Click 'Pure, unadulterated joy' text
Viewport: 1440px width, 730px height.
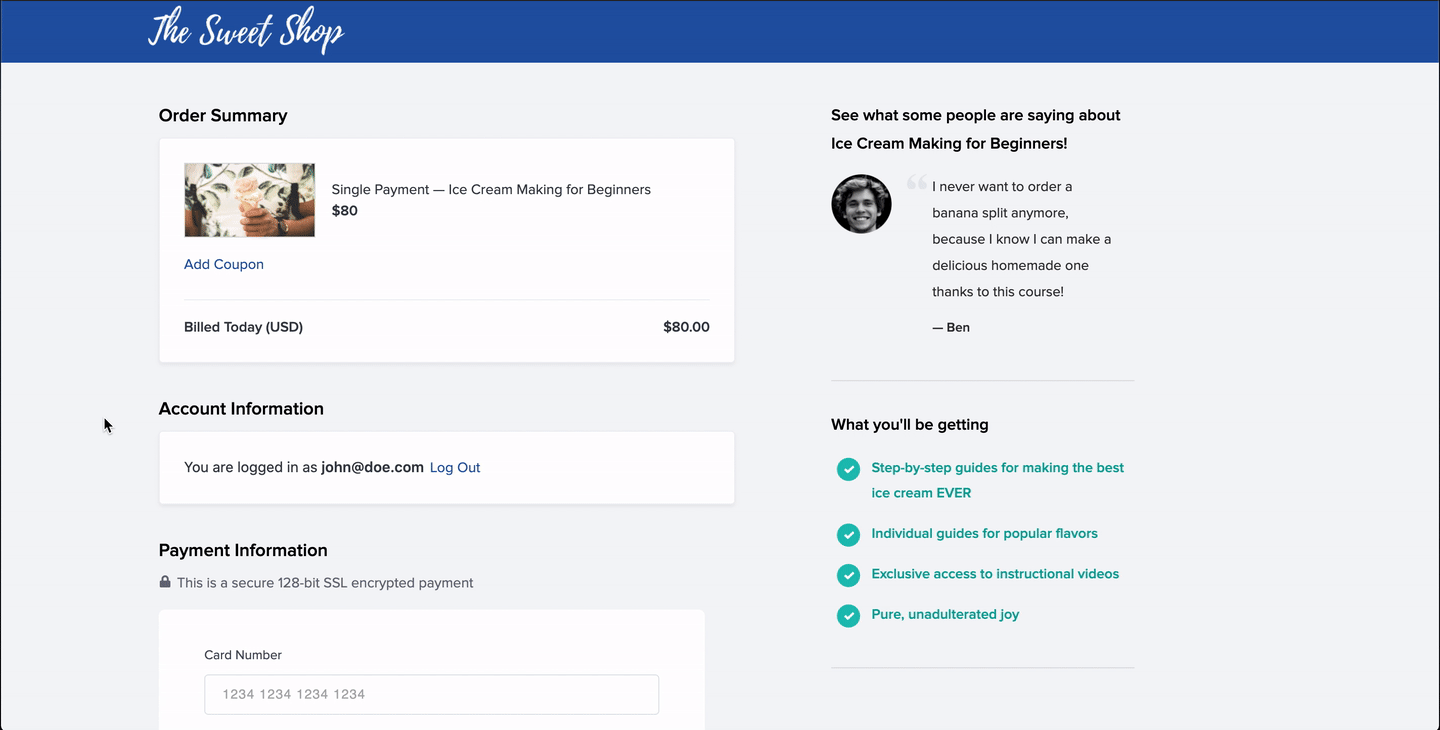(945, 614)
